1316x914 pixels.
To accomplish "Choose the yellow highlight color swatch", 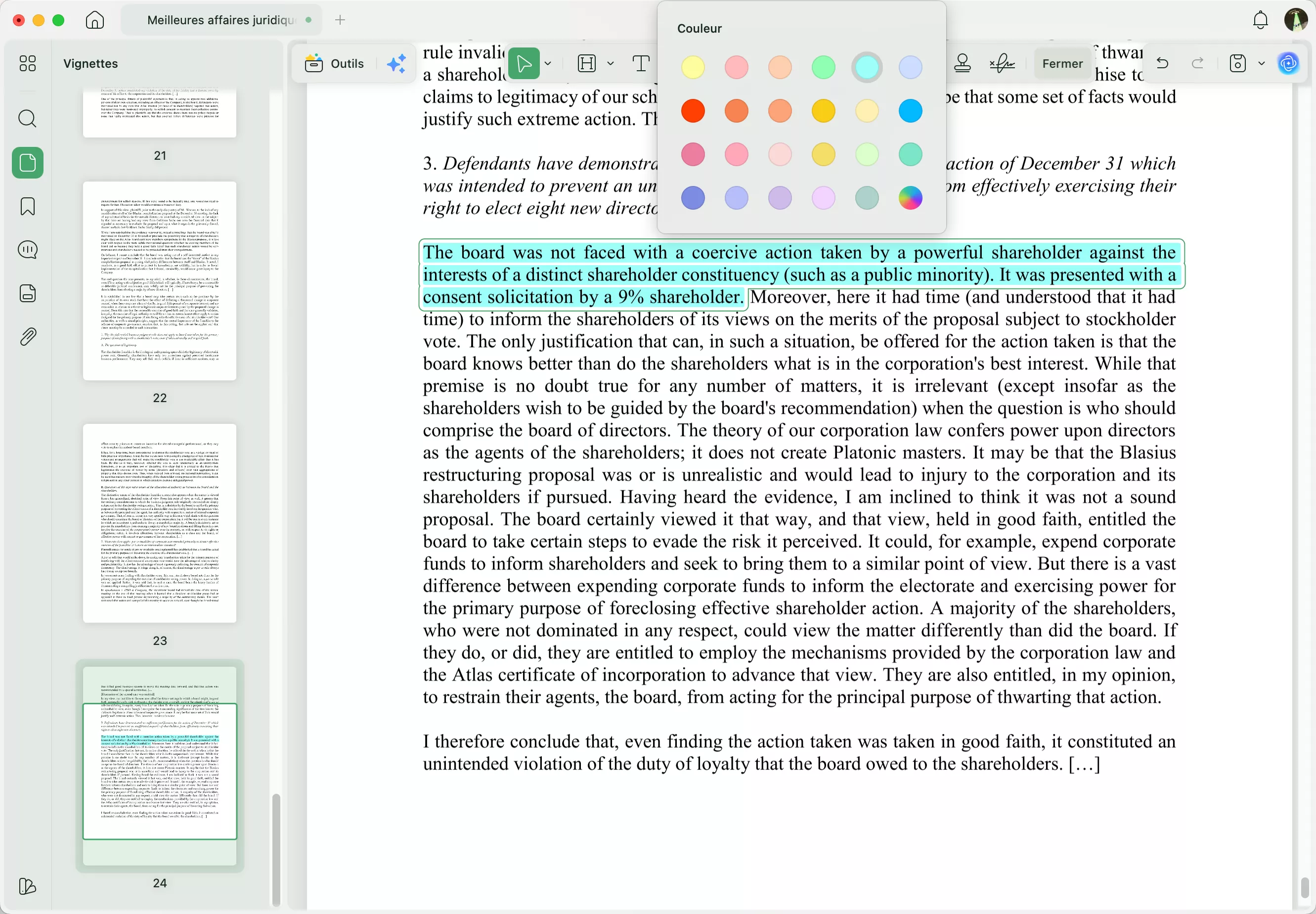I will coord(693,68).
